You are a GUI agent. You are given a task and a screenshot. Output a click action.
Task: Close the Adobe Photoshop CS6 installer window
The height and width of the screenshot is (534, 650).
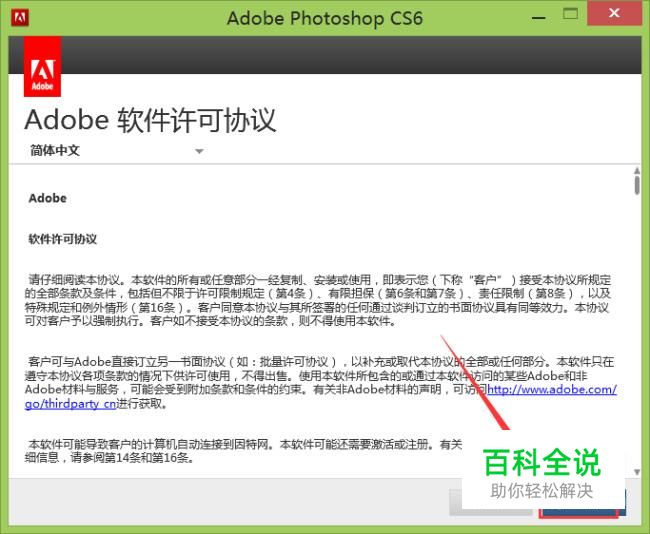click(614, 13)
